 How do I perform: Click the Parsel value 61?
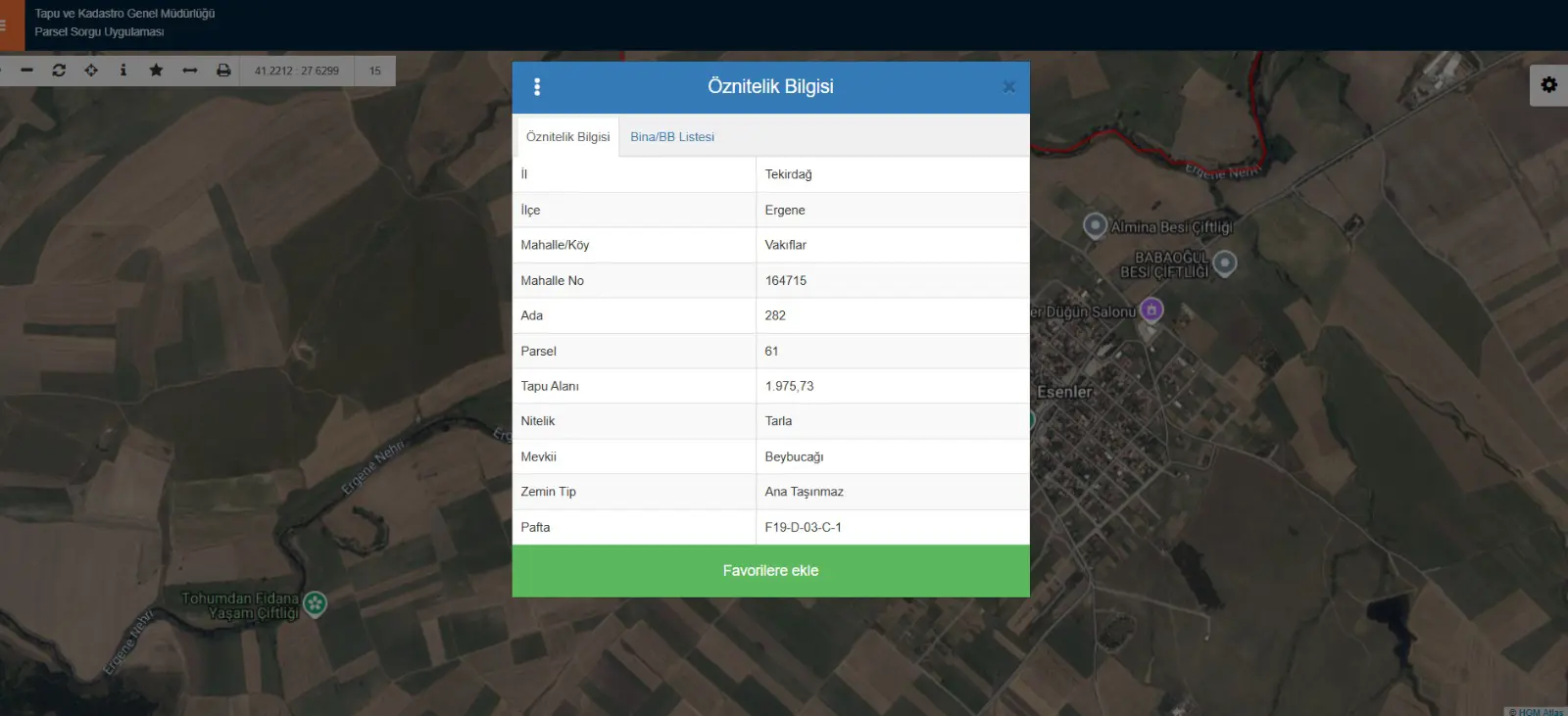tap(772, 351)
